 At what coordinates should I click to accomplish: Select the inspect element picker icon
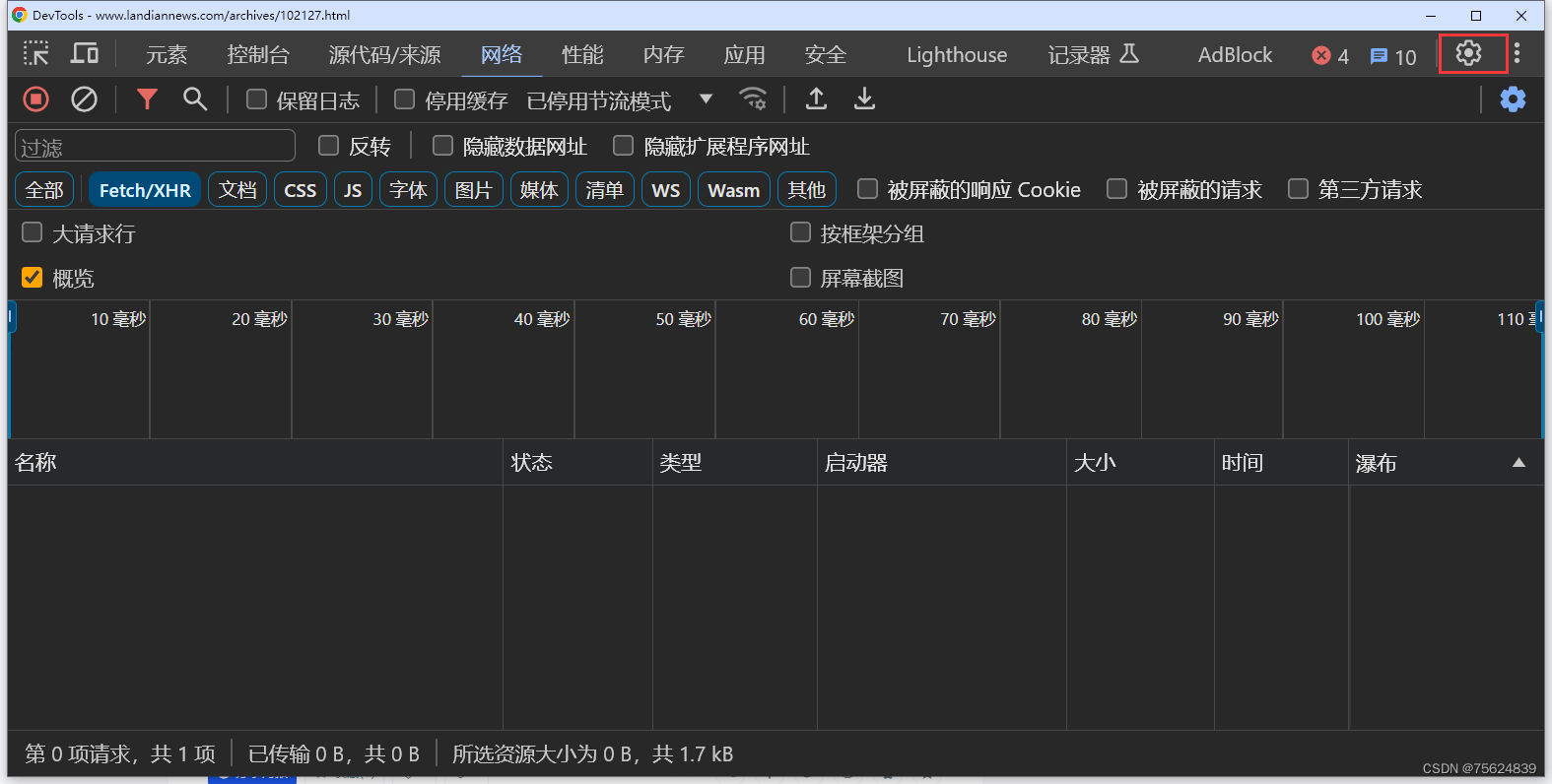click(x=36, y=53)
